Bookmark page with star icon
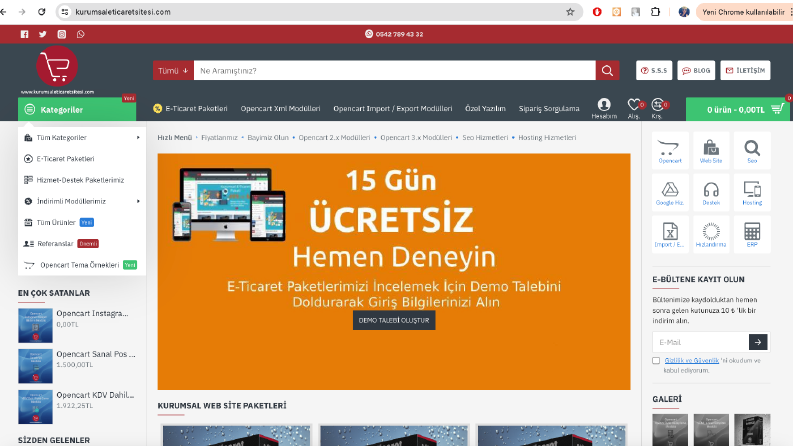Viewport: 793px width, 446px height. click(570, 12)
